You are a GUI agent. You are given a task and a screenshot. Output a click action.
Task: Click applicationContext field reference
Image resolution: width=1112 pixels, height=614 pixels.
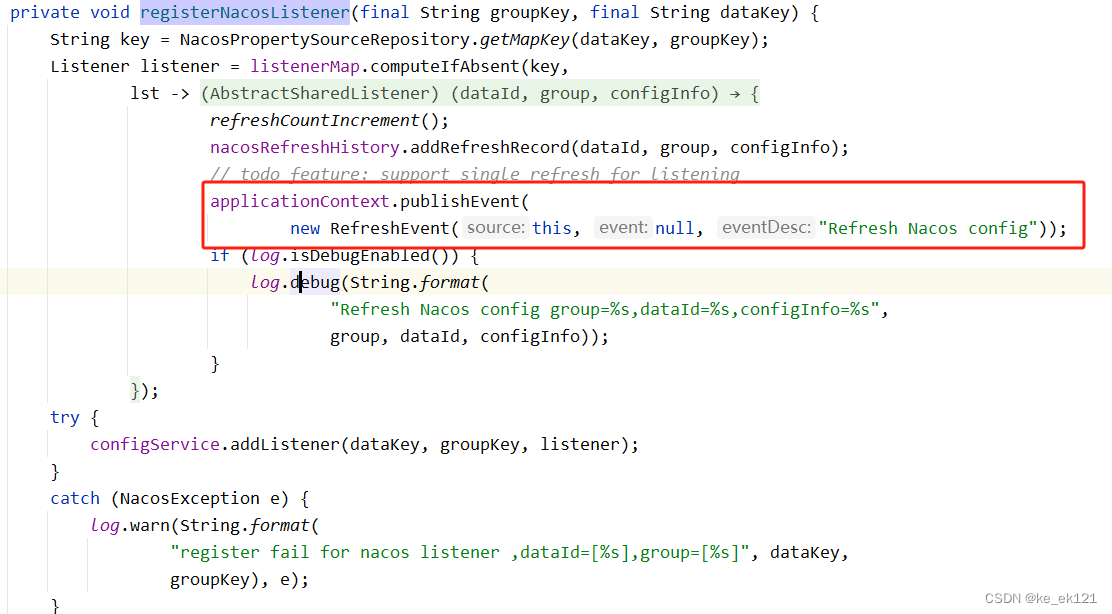point(300,201)
